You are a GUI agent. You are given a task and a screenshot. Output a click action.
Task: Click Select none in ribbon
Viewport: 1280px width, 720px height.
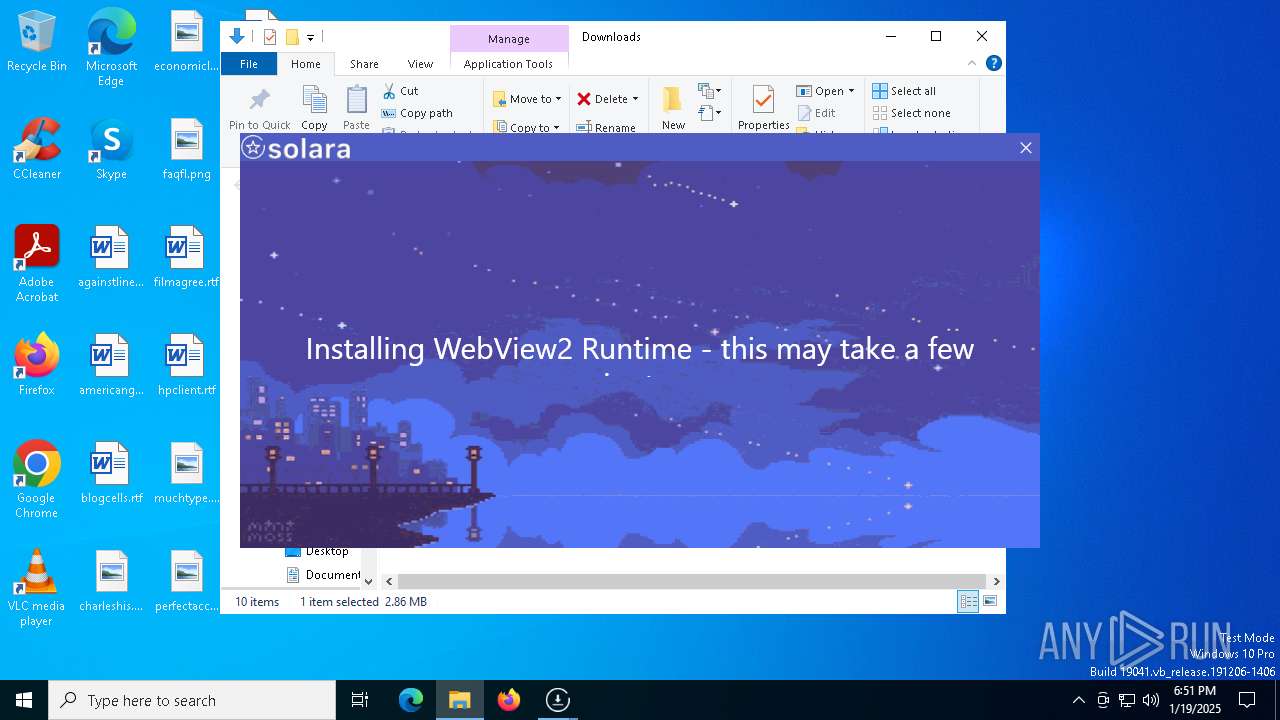point(911,113)
